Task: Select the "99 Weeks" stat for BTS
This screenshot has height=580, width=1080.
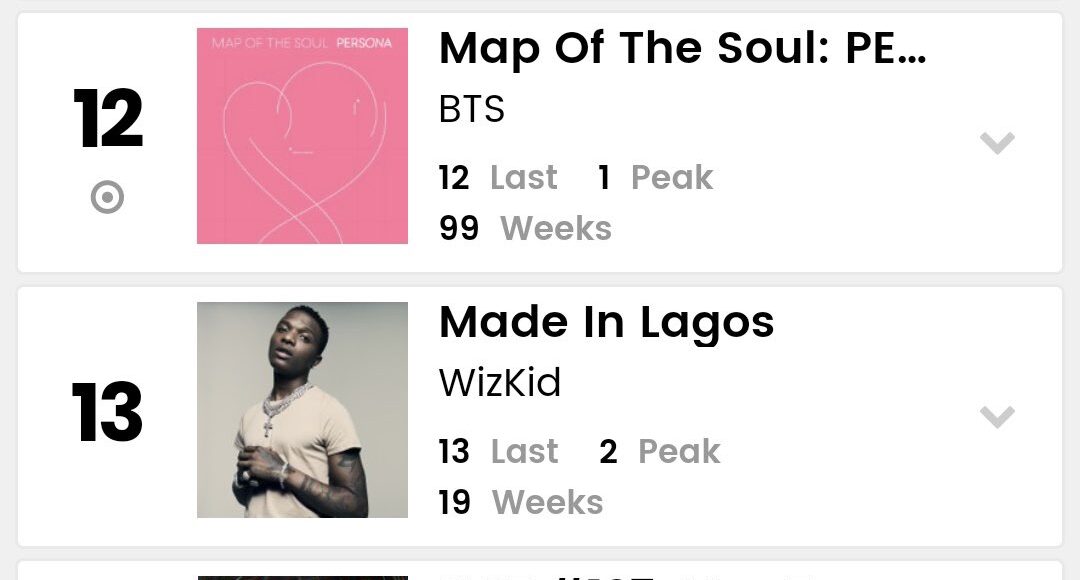Action: click(525, 229)
